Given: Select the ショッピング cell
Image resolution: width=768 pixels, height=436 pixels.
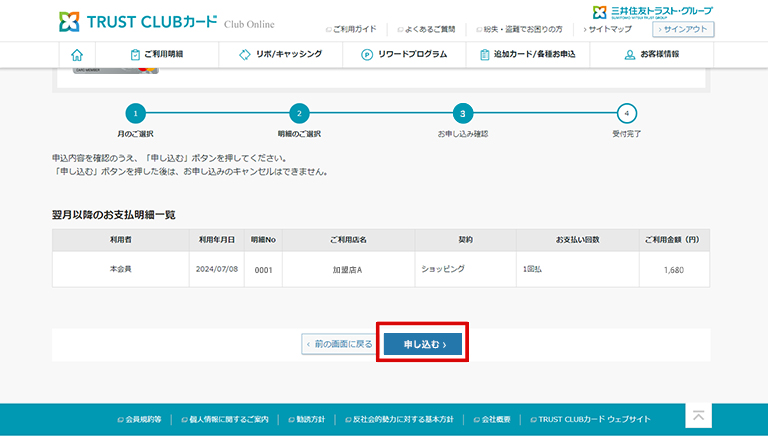Looking at the screenshot, I should point(465,269).
